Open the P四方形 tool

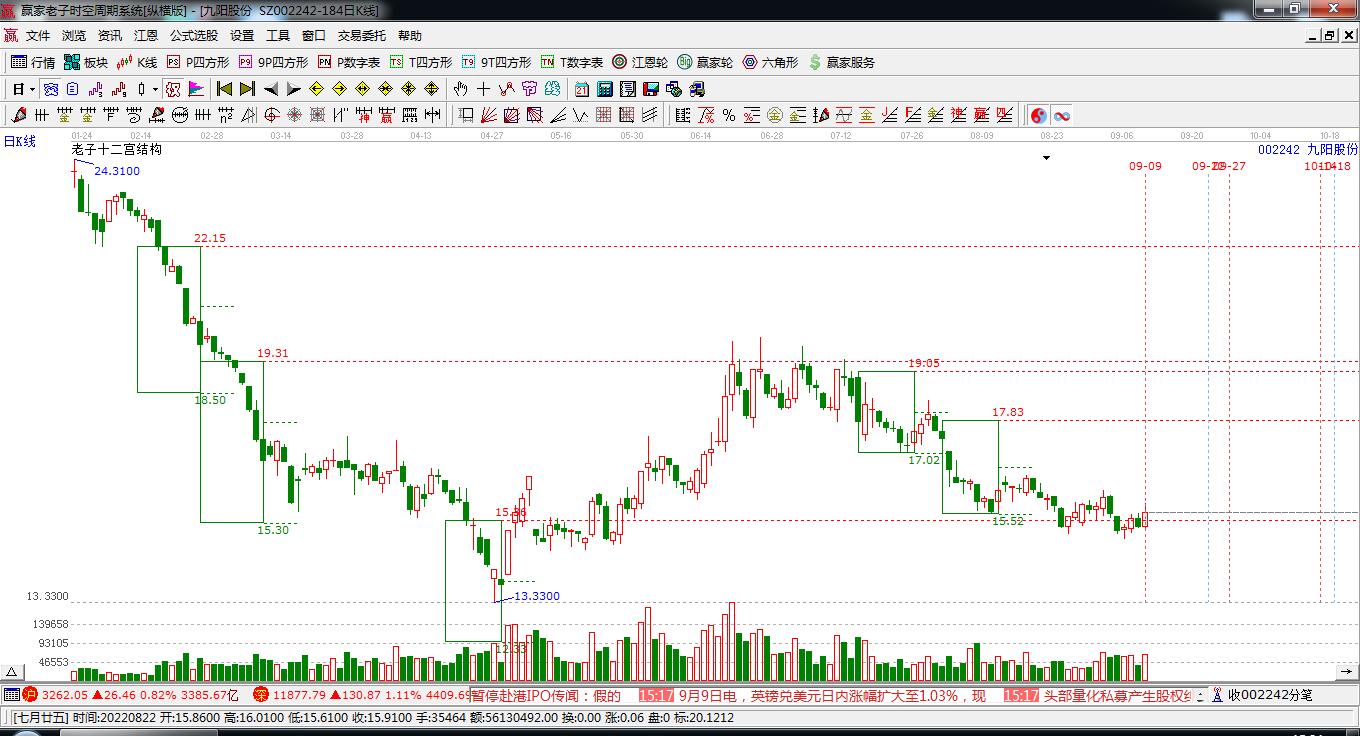coord(197,62)
